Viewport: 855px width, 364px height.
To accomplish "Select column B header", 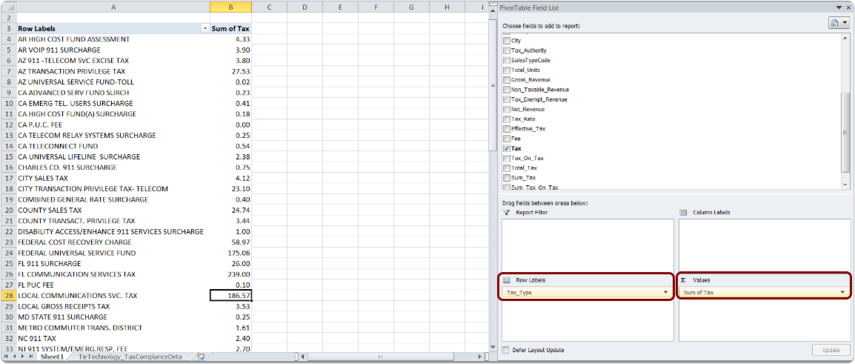I will [231, 7].
